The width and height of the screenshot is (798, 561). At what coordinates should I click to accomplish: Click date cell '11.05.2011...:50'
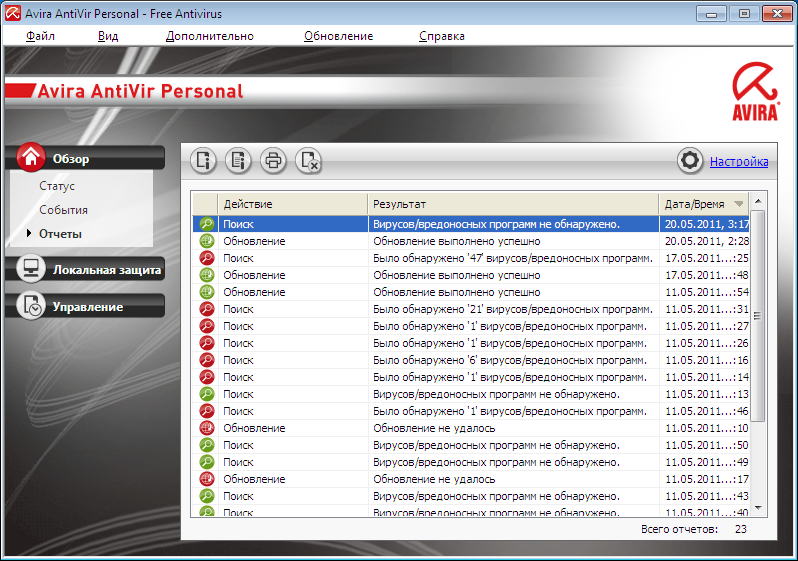point(706,445)
